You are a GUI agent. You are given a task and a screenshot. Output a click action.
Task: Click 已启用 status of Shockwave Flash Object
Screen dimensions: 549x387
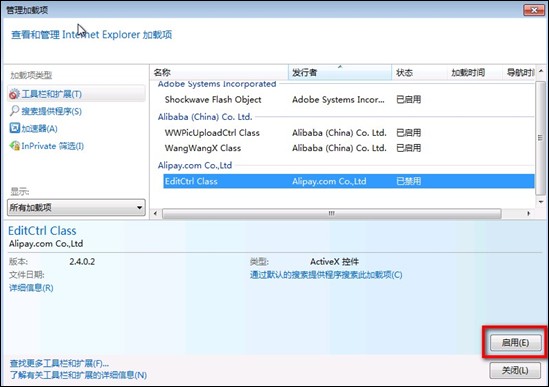point(409,99)
